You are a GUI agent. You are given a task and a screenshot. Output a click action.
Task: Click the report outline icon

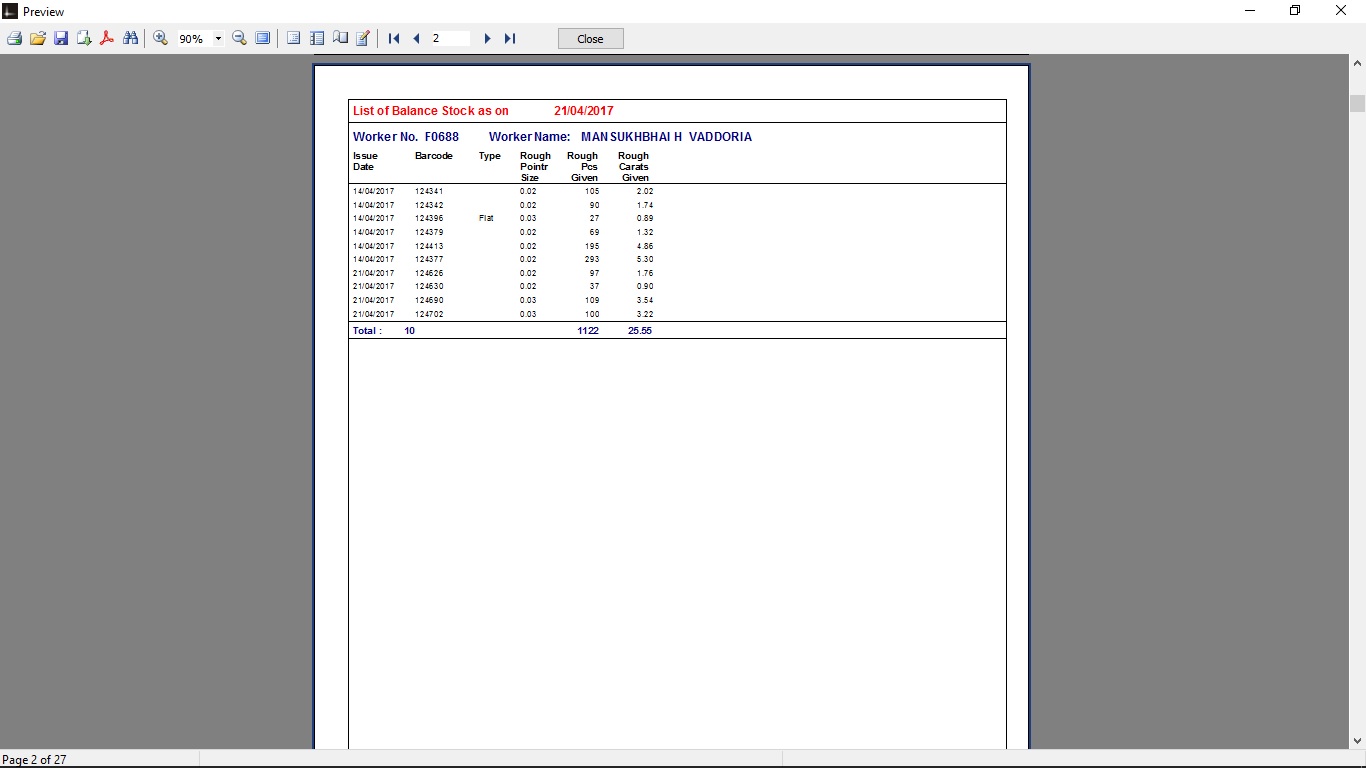point(294,38)
